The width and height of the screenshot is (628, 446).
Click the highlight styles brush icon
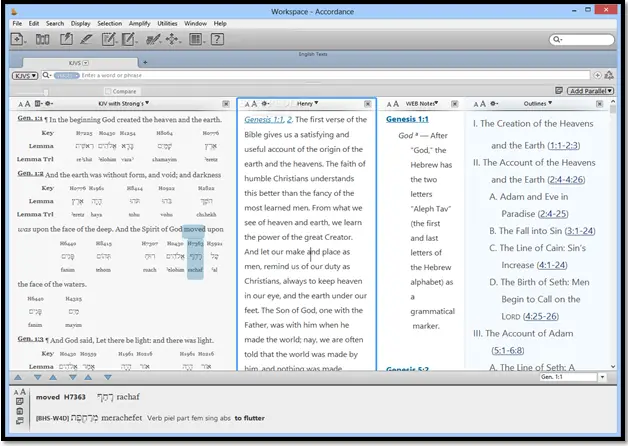(x=153, y=39)
